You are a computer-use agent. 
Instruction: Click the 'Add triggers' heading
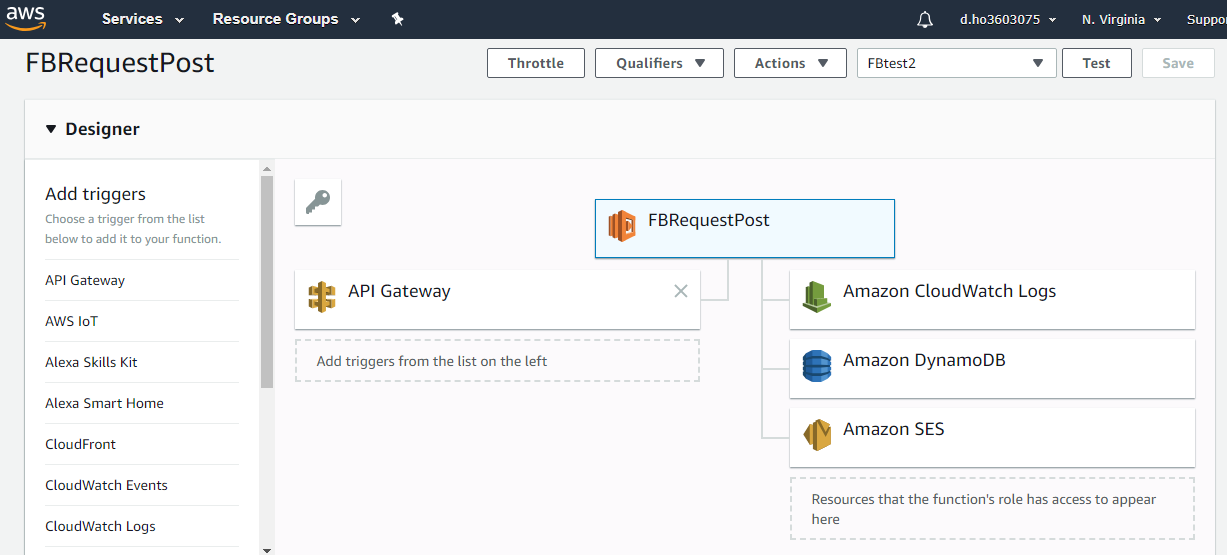click(x=95, y=194)
